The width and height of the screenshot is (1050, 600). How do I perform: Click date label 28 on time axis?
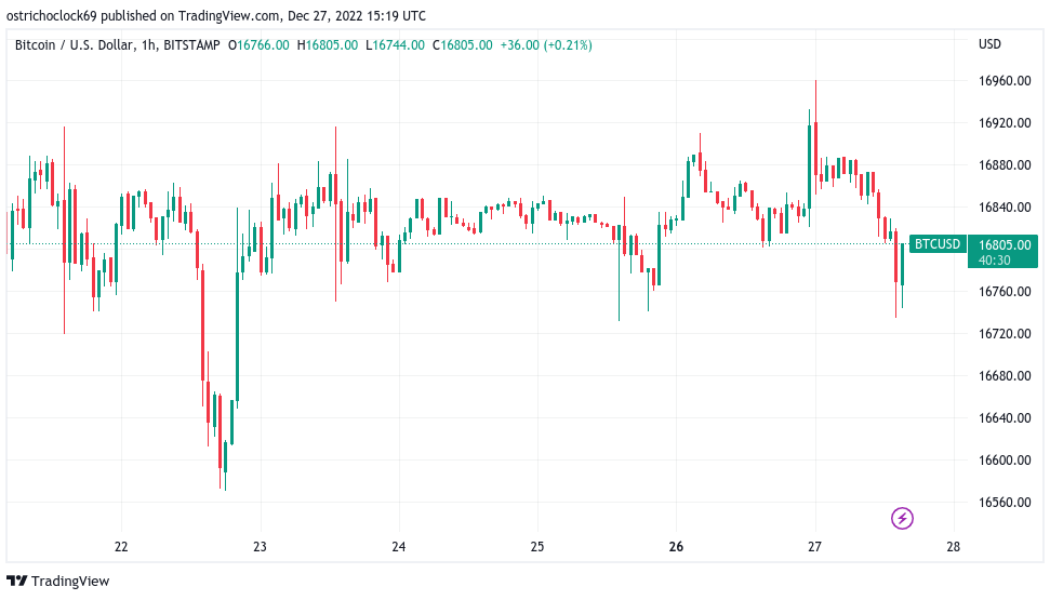point(953,546)
